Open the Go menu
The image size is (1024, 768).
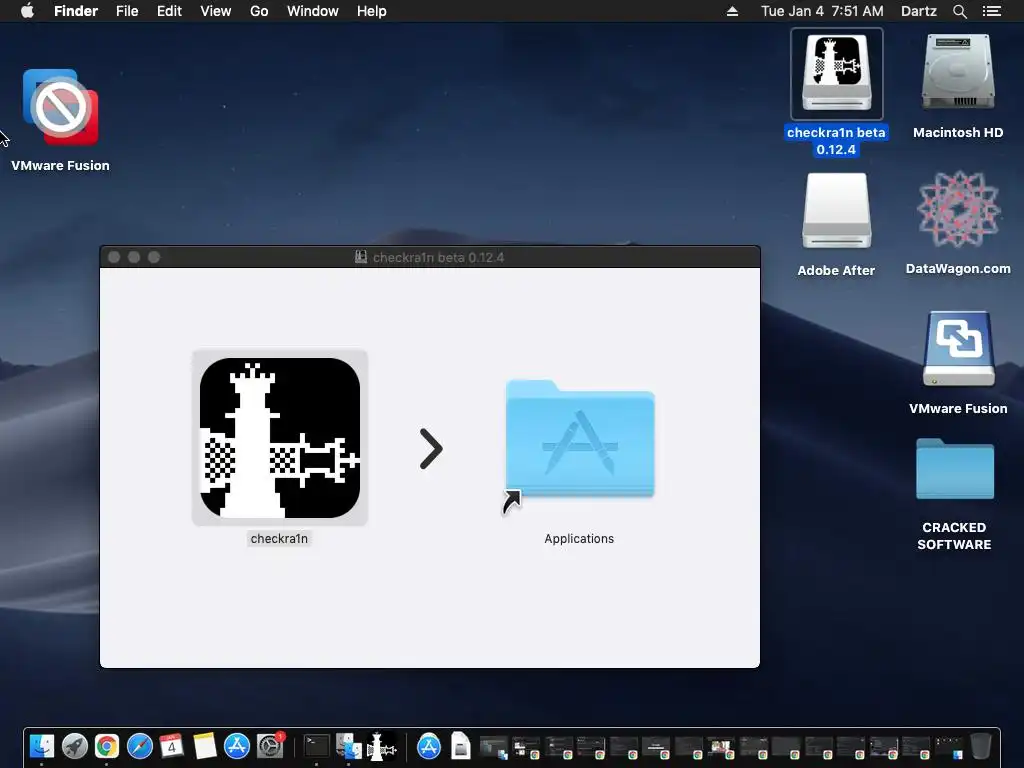[x=259, y=11]
